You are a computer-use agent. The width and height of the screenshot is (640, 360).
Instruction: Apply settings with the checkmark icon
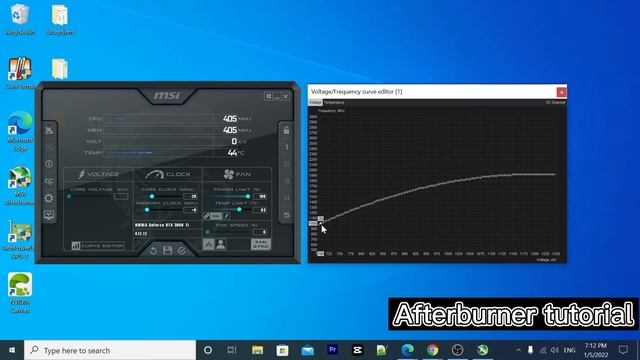point(182,251)
